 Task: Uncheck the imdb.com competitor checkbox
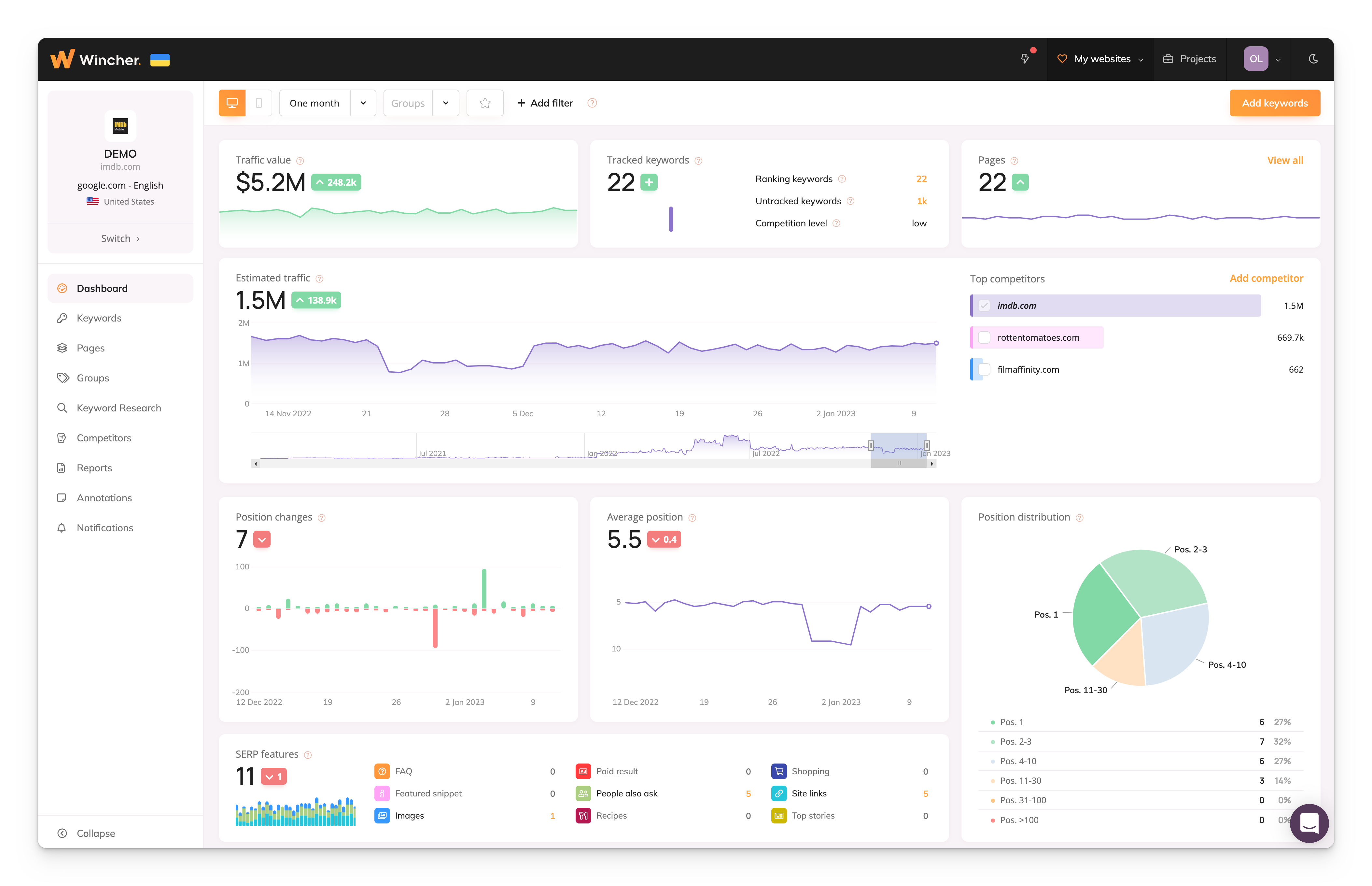pos(985,306)
